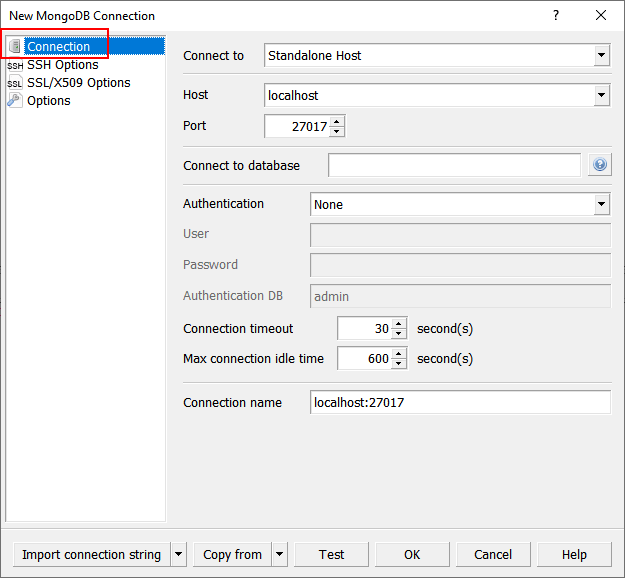Click the help icon beside Connect to database
Viewport: 625px width, 578px height.
pyautogui.click(x=600, y=166)
